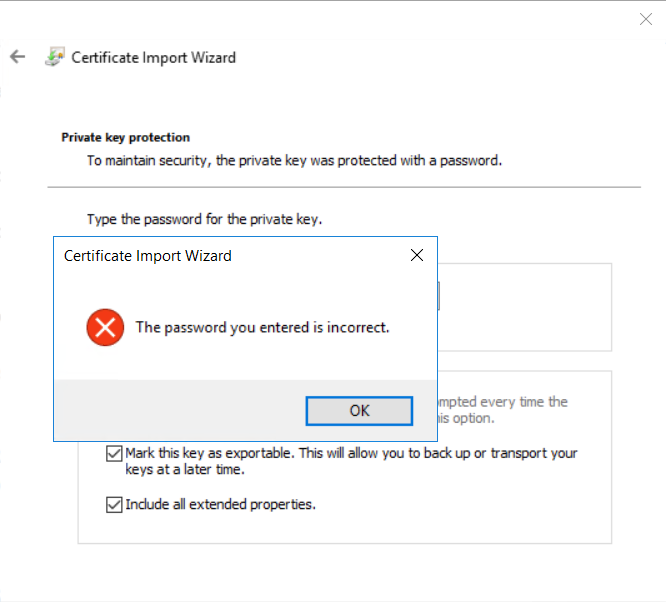Click the "keys at a later time" text line
This screenshot has width=666, height=602.
[x=185, y=469]
